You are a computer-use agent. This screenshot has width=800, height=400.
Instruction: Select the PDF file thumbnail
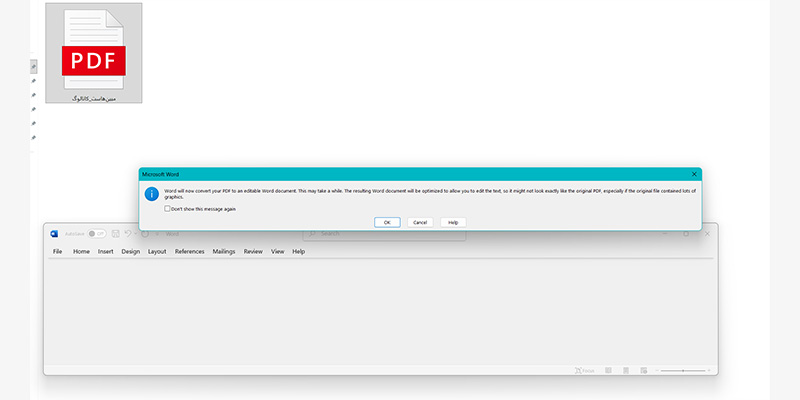93,53
